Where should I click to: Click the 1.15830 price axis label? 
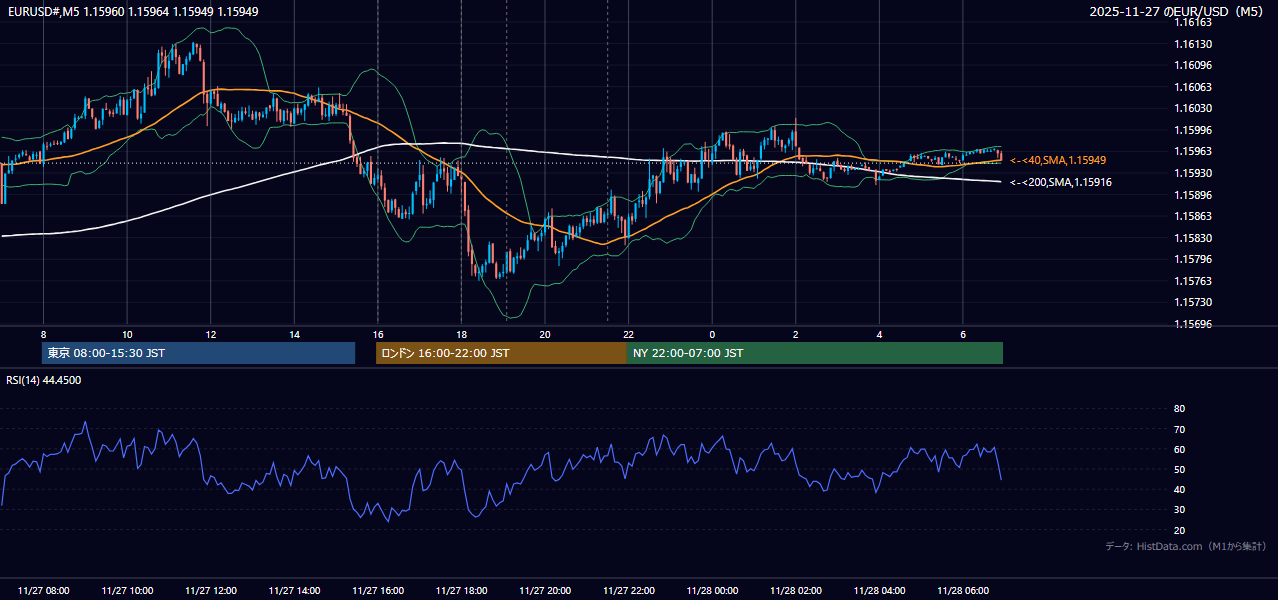point(1193,238)
